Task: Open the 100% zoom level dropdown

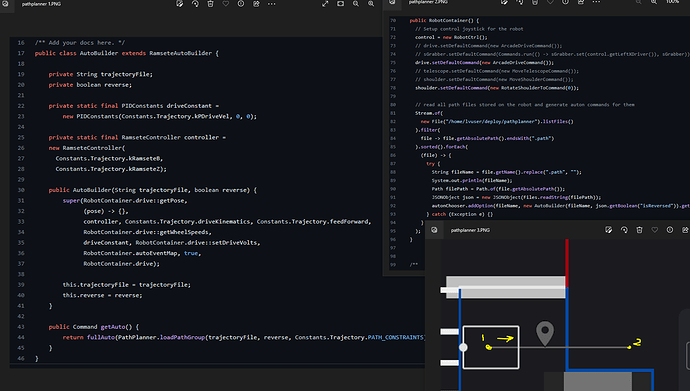Action: 672,2
